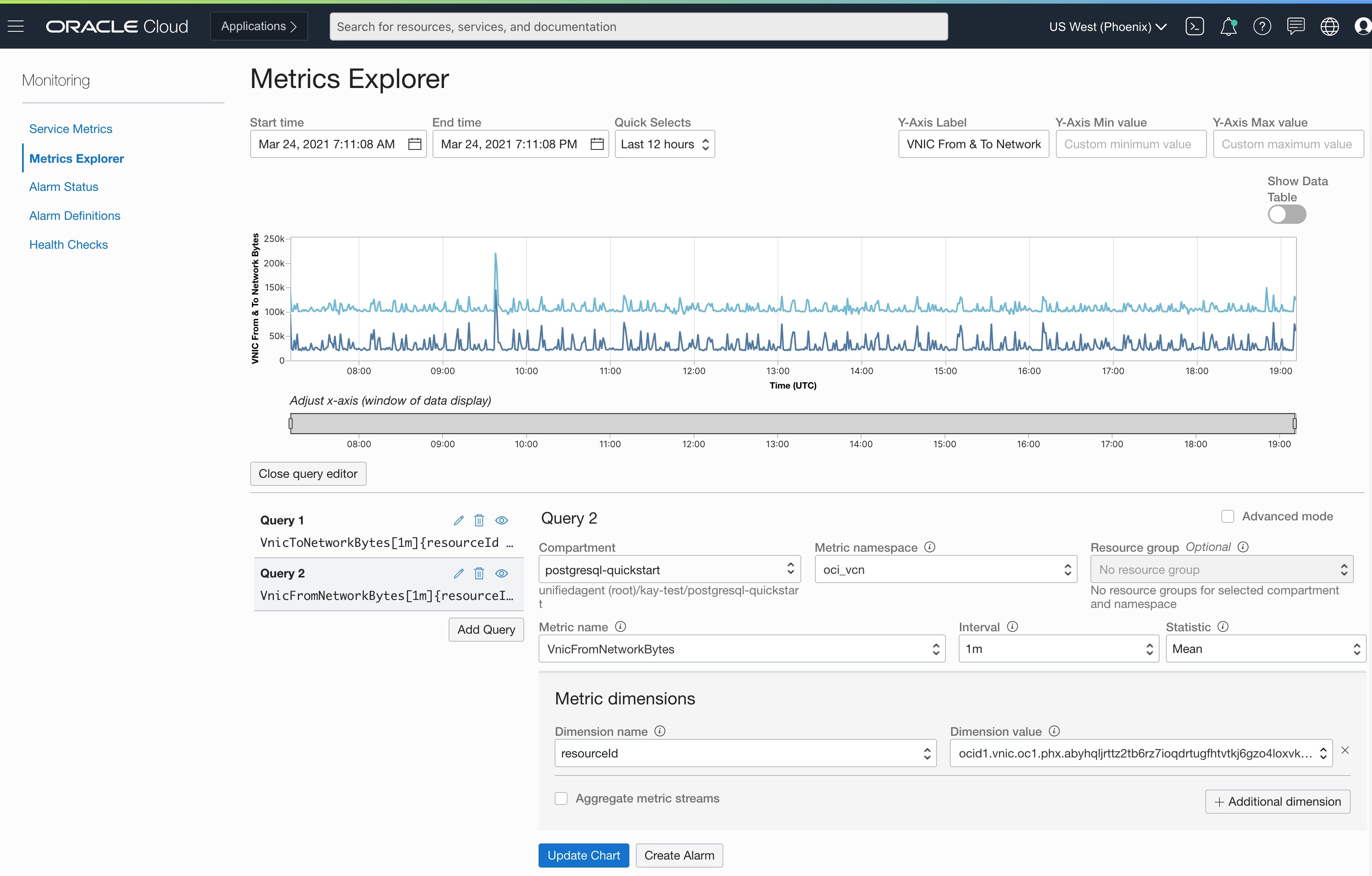This screenshot has height=876, width=1372.
Task: Go to Alarm Definitions
Action: coord(75,215)
